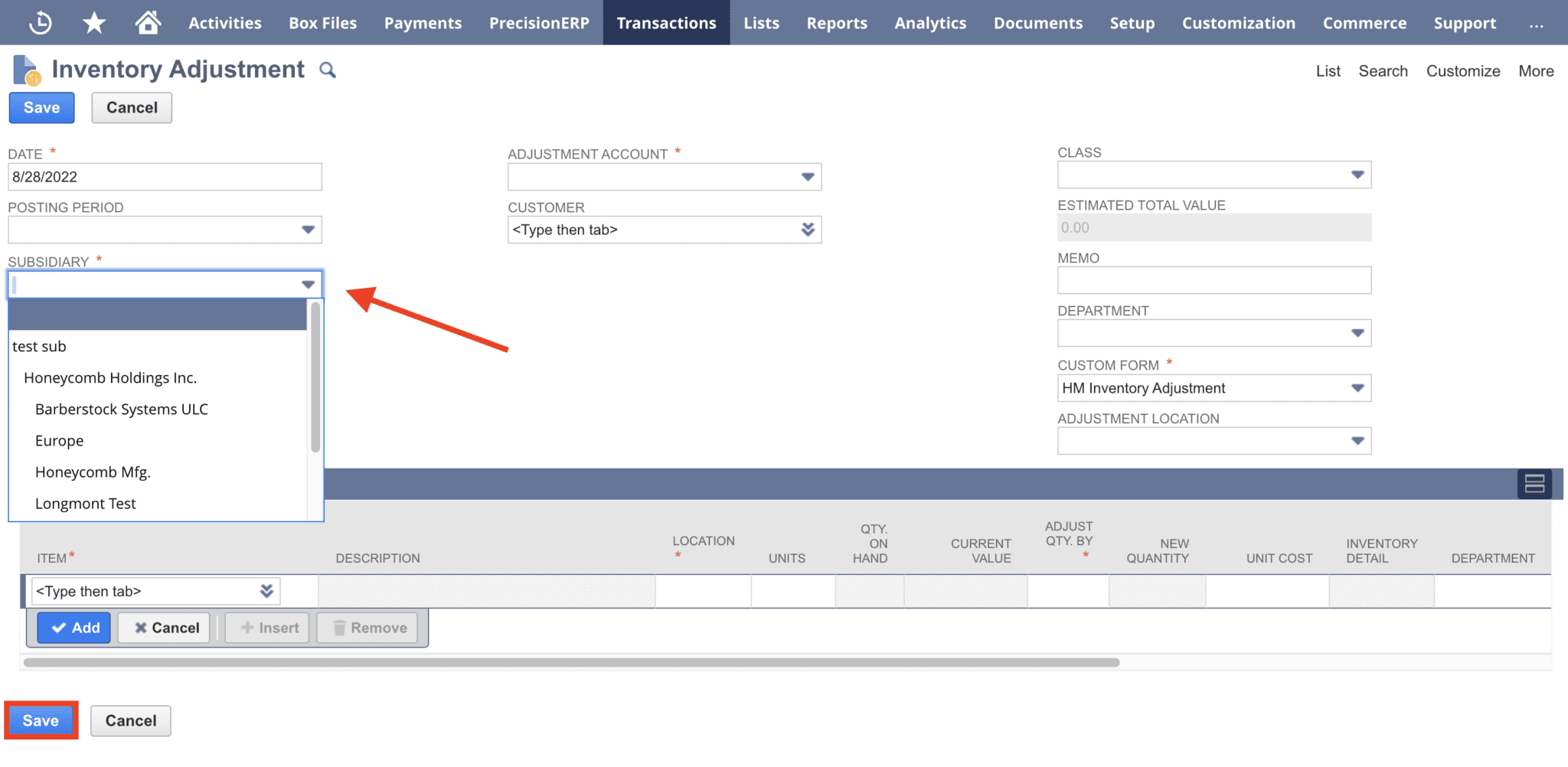Toggle the sublist layout icon above the columns
Viewport: 1568px width, 767px height.
coord(1534,483)
